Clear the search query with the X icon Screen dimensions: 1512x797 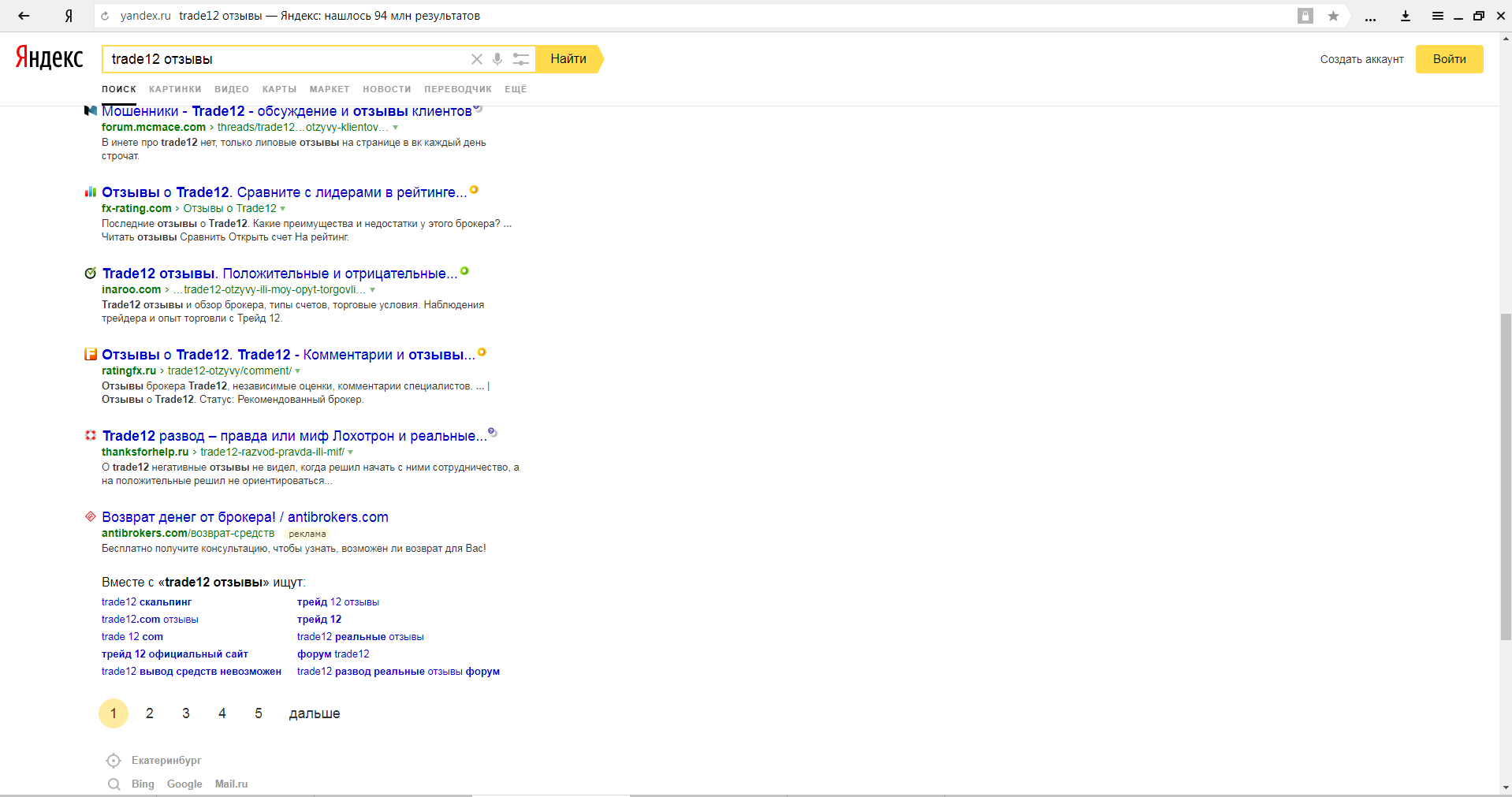click(477, 59)
